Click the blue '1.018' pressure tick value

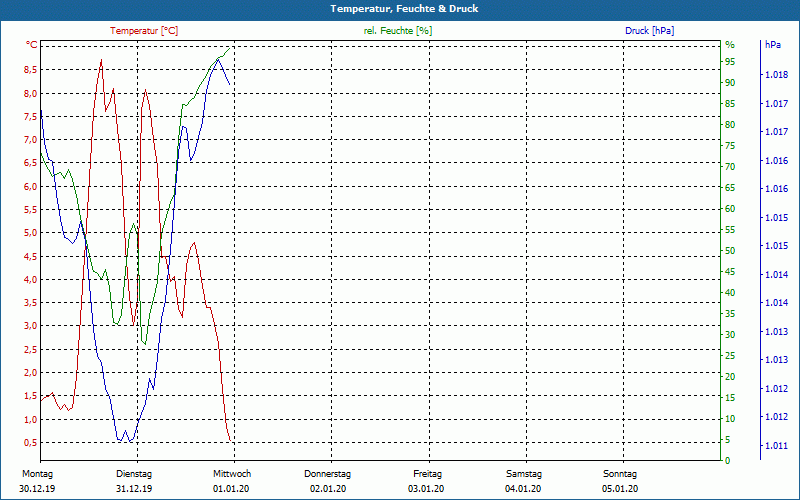[x=776, y=76]
